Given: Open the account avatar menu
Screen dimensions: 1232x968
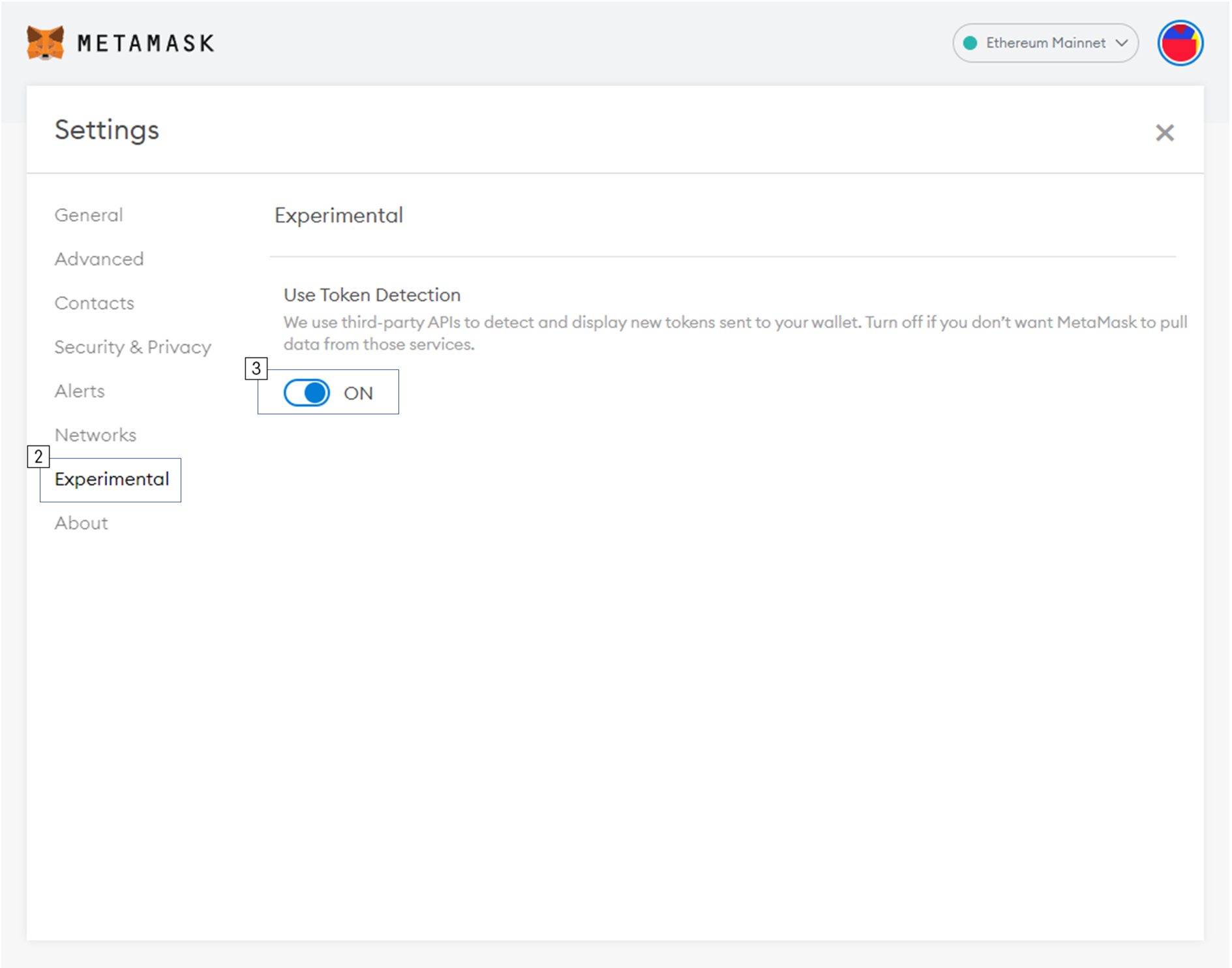Looking at the screenshot, I should point(1180,43).
